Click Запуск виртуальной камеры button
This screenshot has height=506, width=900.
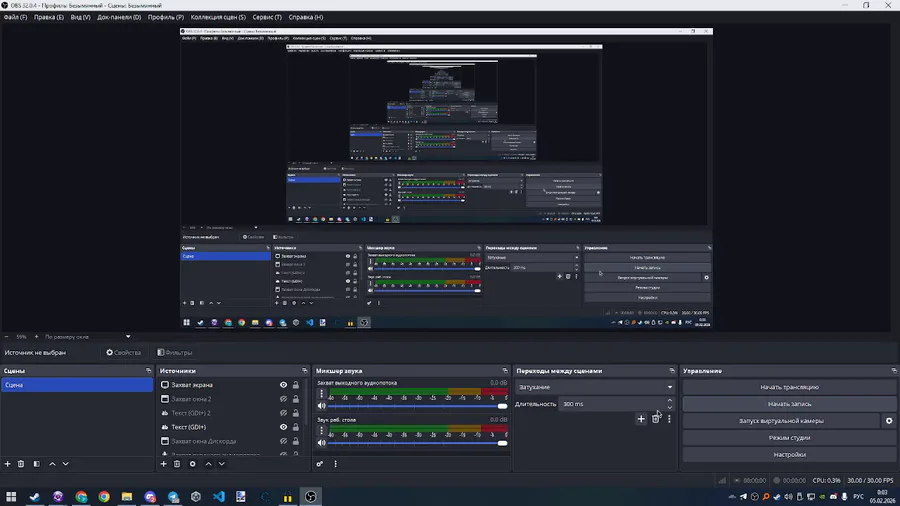click(781, 421)
